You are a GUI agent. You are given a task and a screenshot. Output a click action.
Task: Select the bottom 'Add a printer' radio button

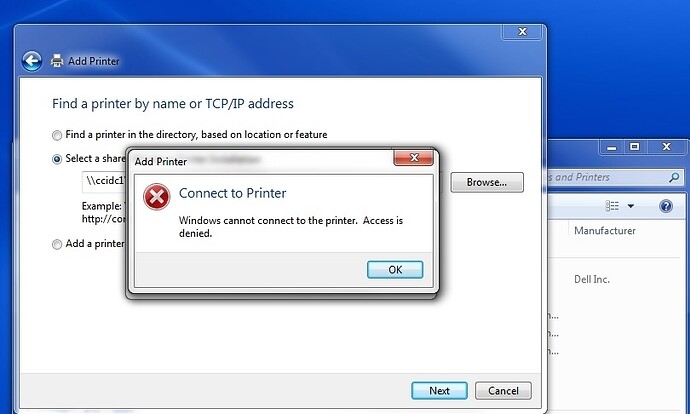click(x=57, y=244)
